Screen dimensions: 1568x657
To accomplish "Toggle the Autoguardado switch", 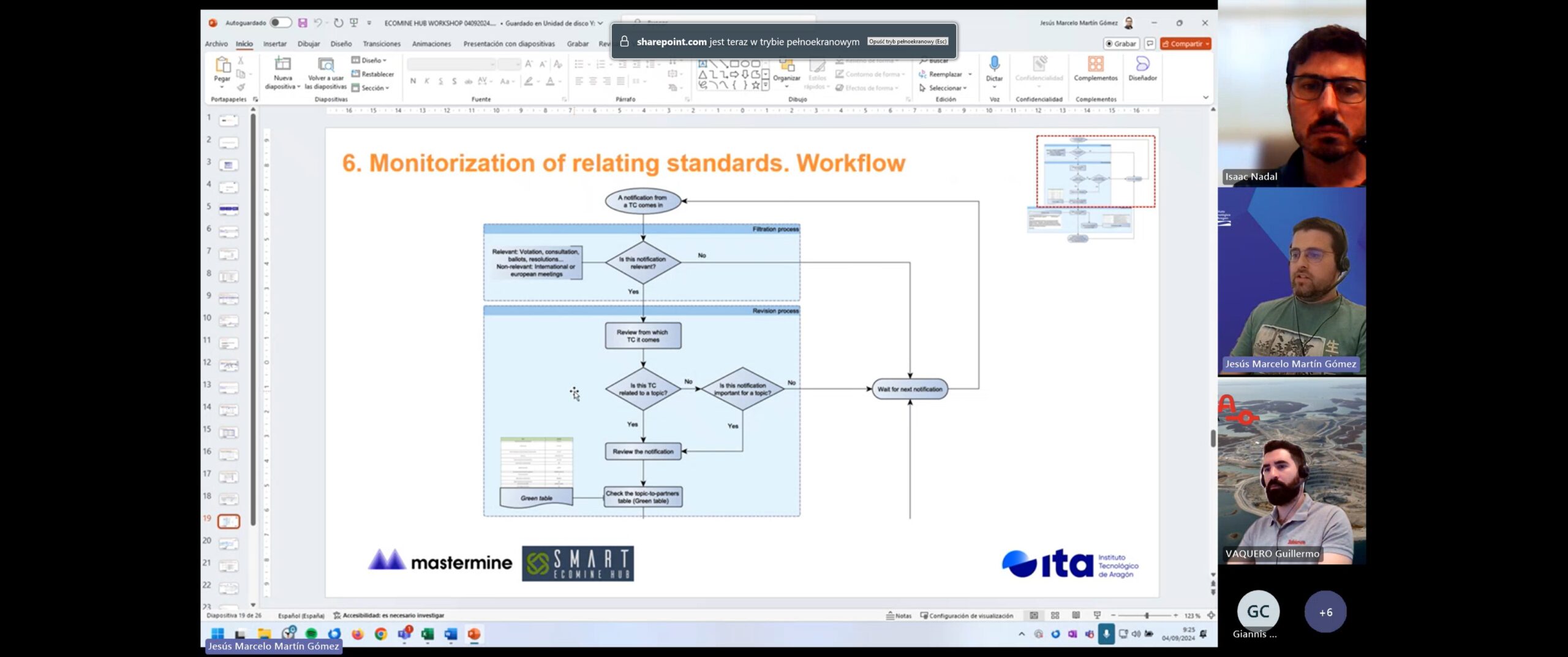I will 281,23.
